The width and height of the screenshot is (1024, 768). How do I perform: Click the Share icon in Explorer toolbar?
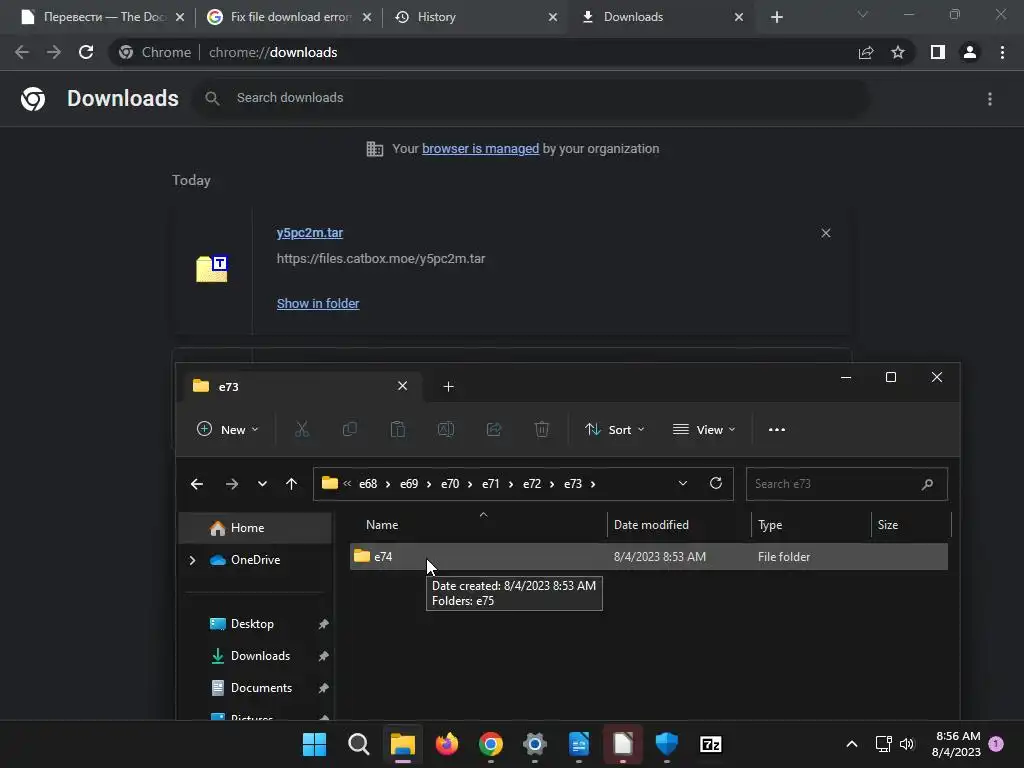(x=494, y=430)
